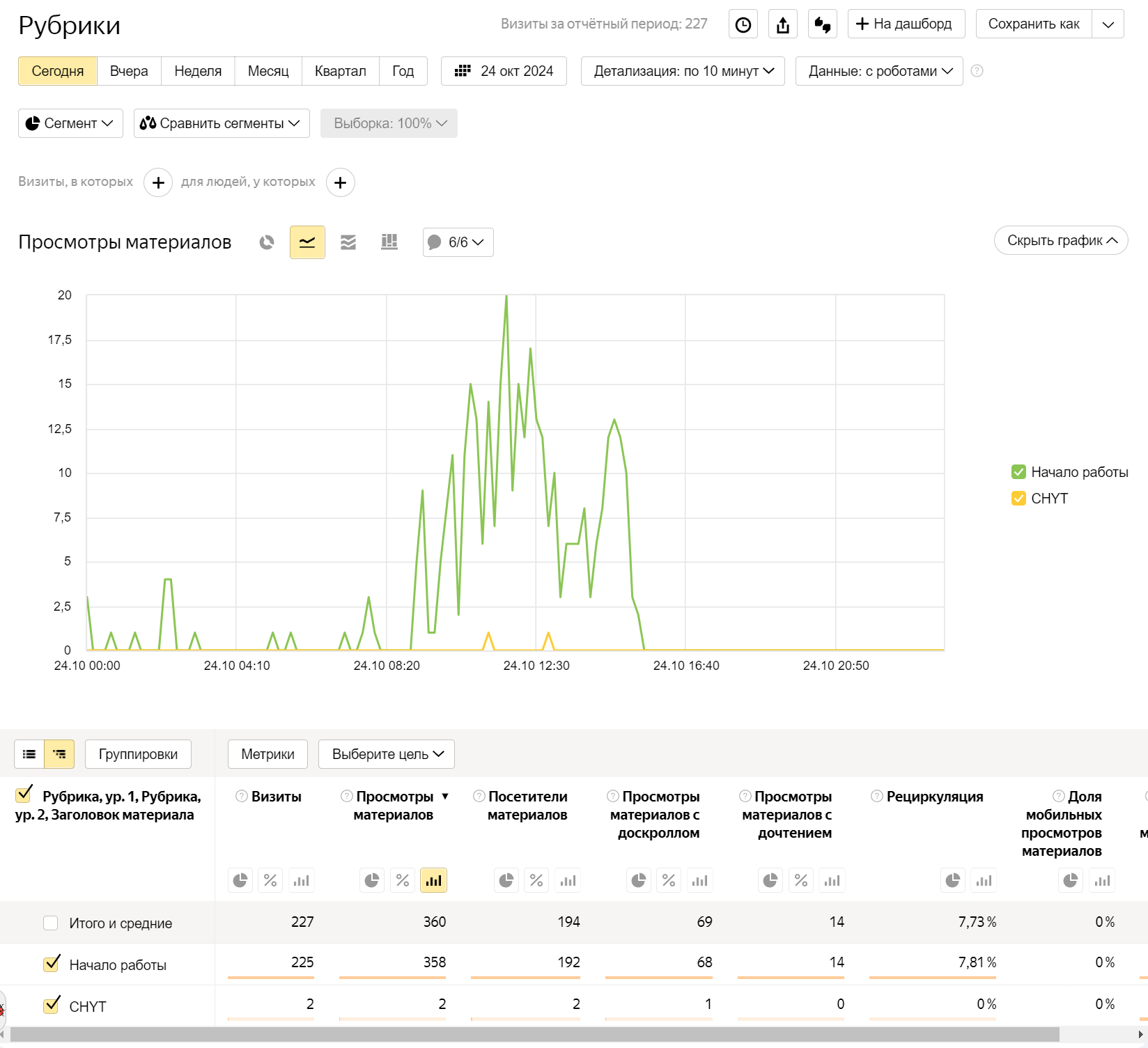Screen dimensions: 1148x1048
Task: Click percent icon under Визиты column
Action: pyautogui.click(x=270, y=880)
